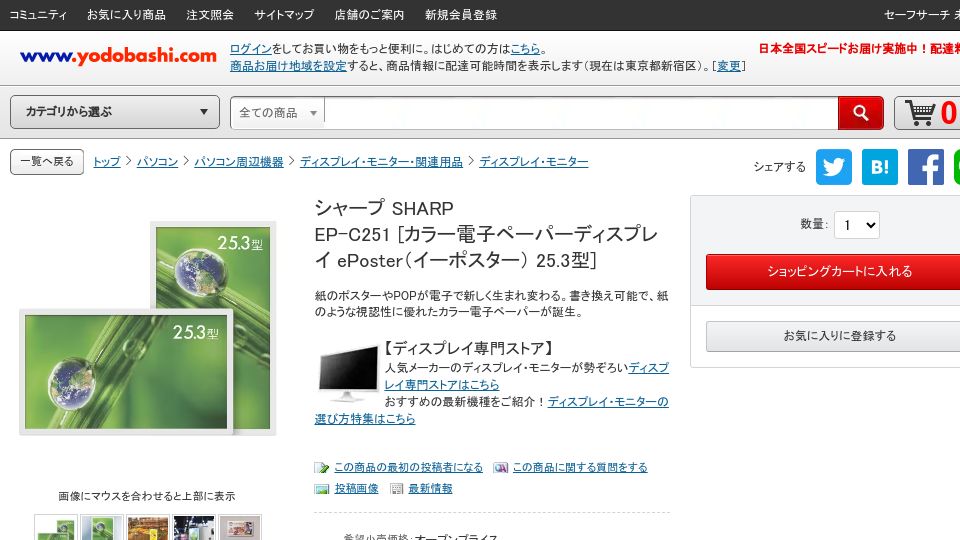Go to 注文照会 in top menu

point(210,15)
